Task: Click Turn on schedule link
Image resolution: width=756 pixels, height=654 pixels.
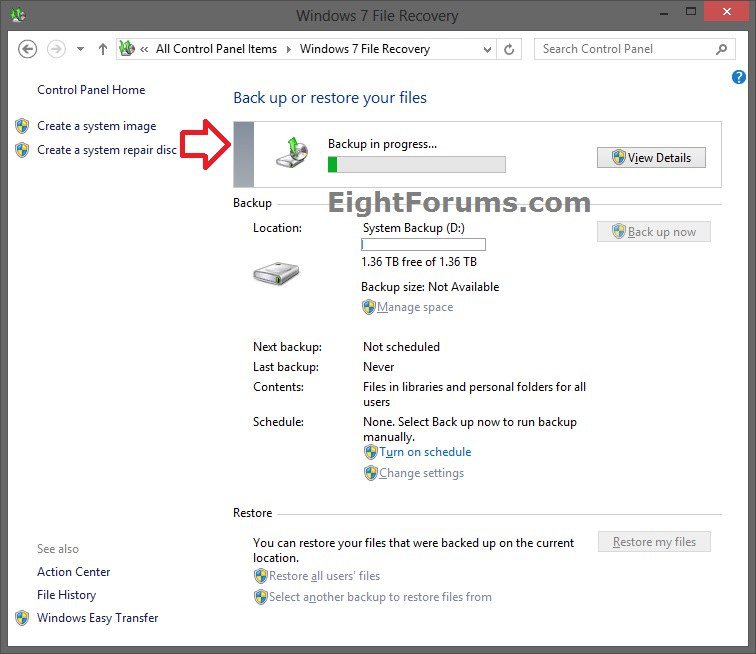Action: click(424, 452)
